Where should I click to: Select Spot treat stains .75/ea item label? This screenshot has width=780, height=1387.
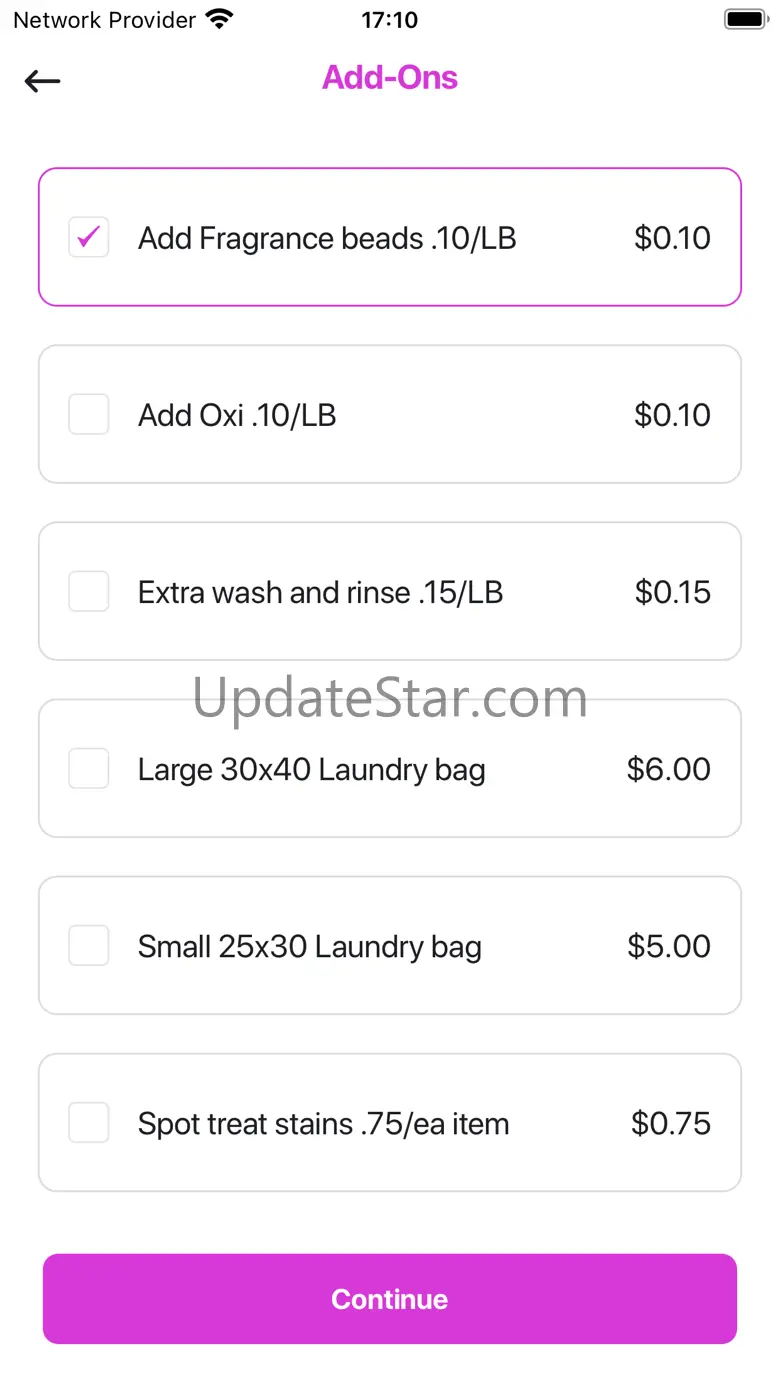[x=324, y=1124]
